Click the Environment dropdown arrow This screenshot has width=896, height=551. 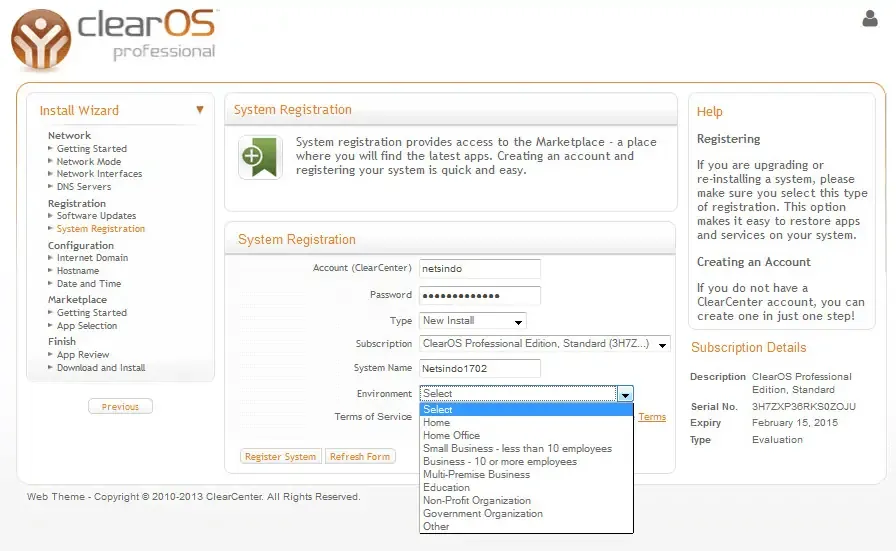coord(625,394)
